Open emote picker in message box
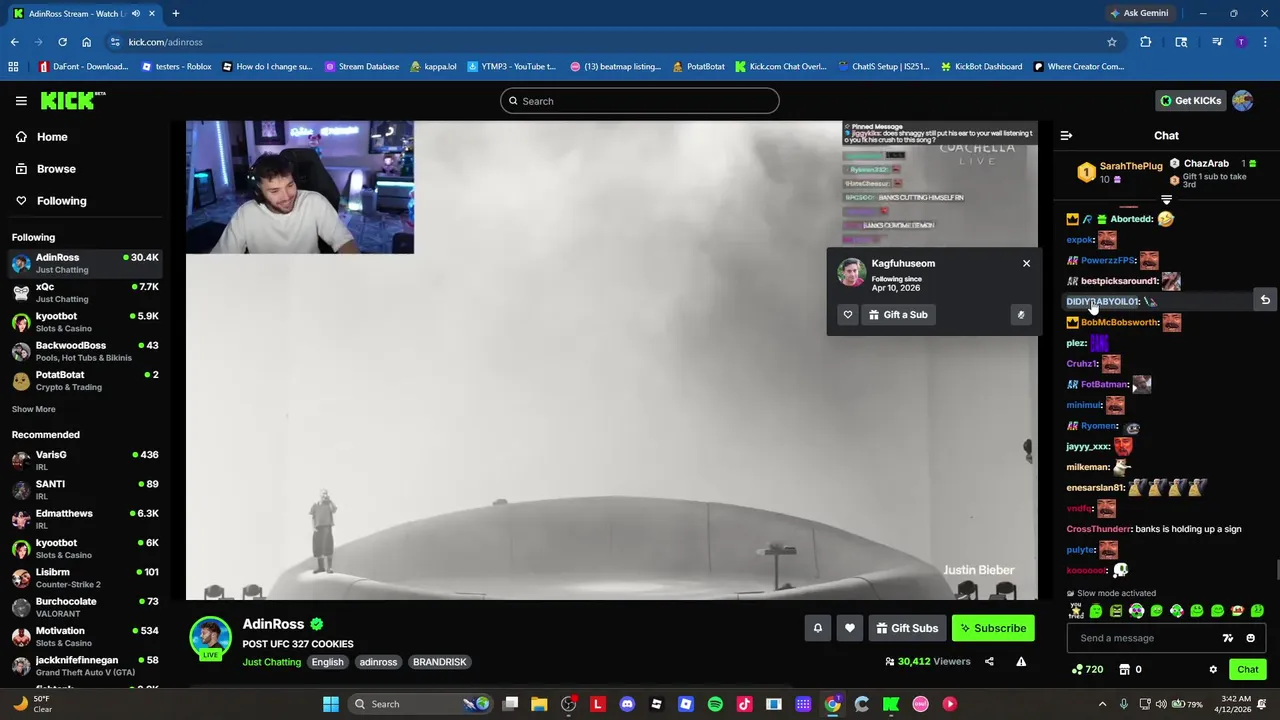This screenshot has width=1280, height=720. click(x=1250, y=638)
